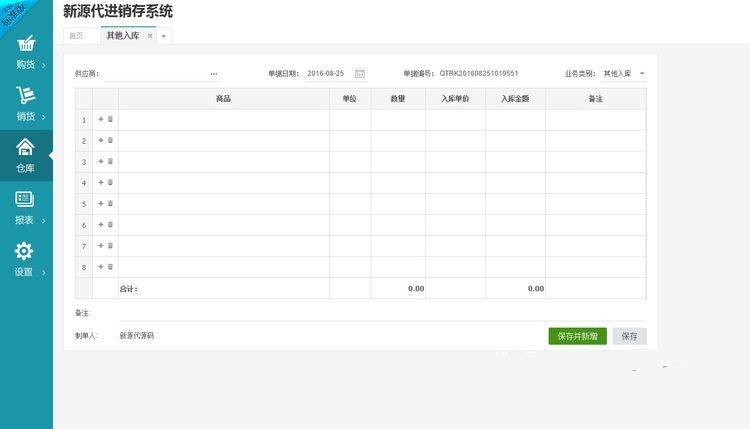The image size is (750, 429).
Task: Add a row after row 5
Action: (101, 203)
